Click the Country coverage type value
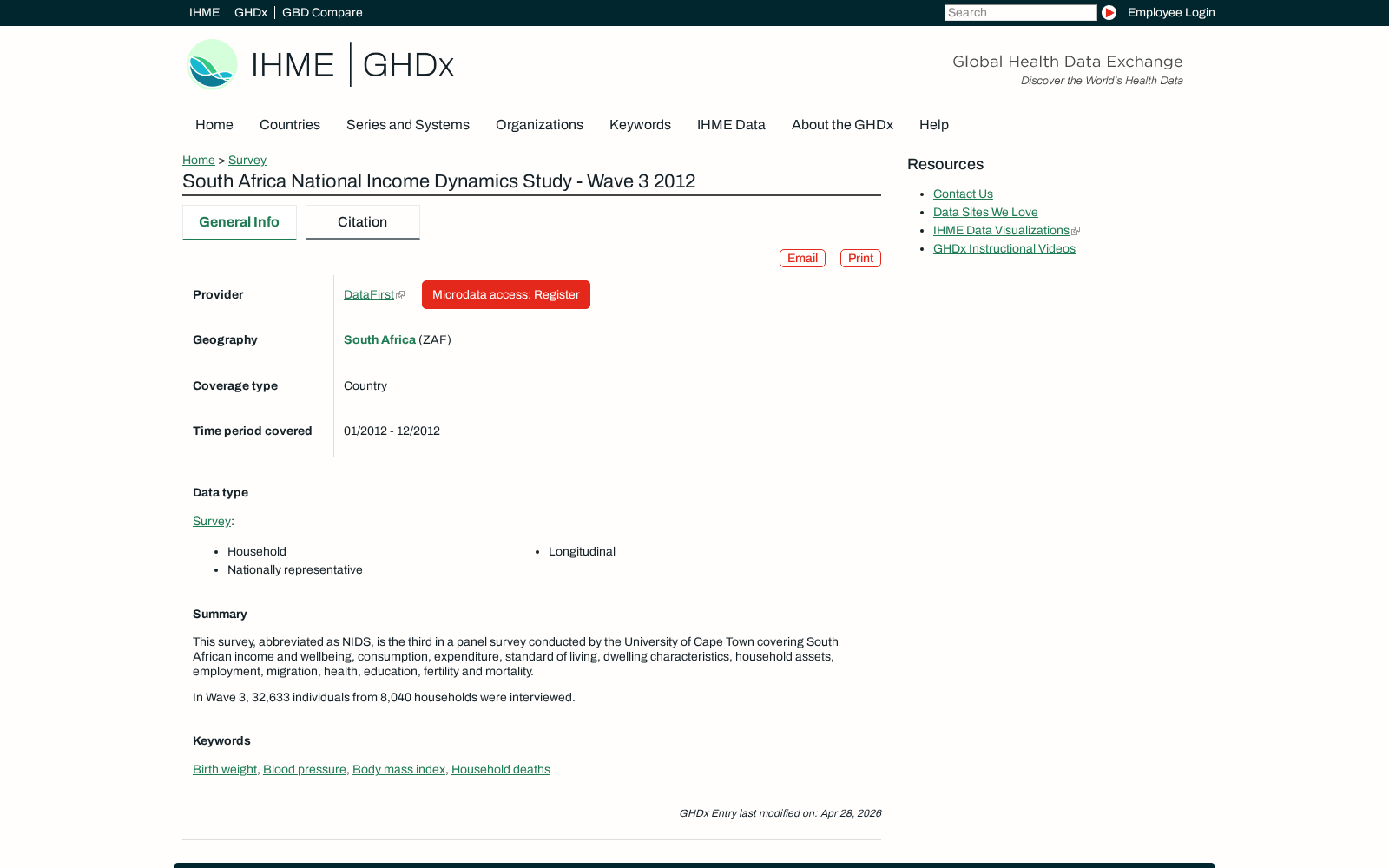The image size is (1389, 868). 365,385
